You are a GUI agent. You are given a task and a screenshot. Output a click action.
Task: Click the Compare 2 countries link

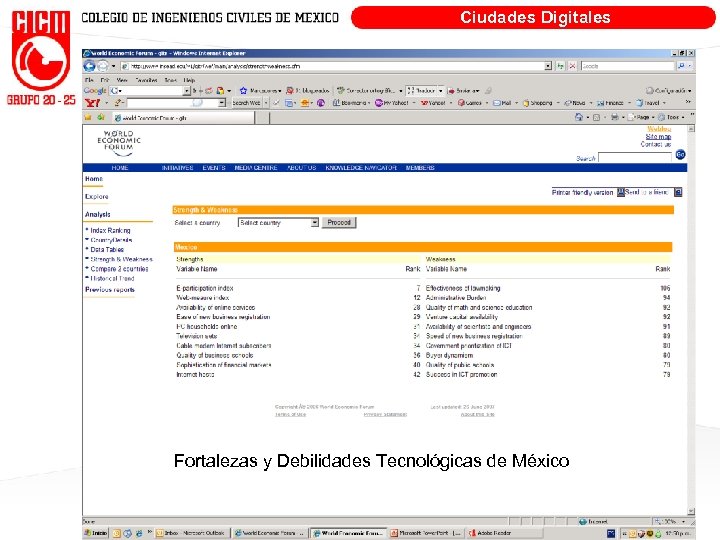(119, 269)
